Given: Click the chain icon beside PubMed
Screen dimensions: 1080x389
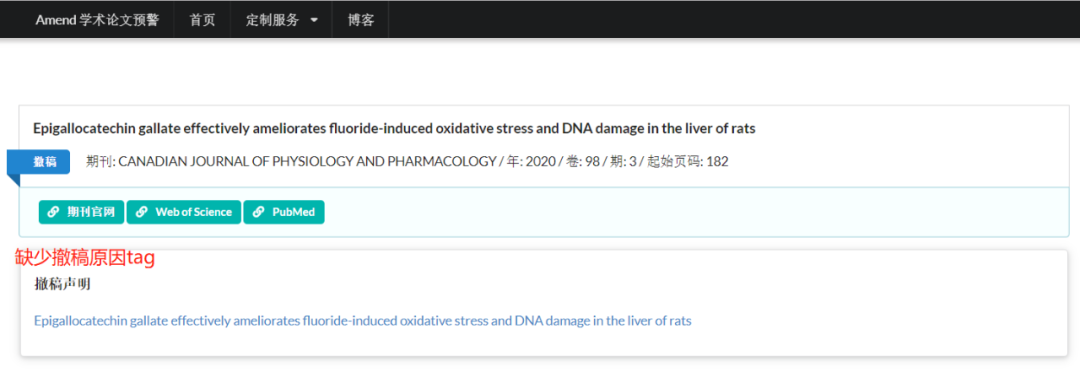Looking at the screenshot, I should 258,212.
